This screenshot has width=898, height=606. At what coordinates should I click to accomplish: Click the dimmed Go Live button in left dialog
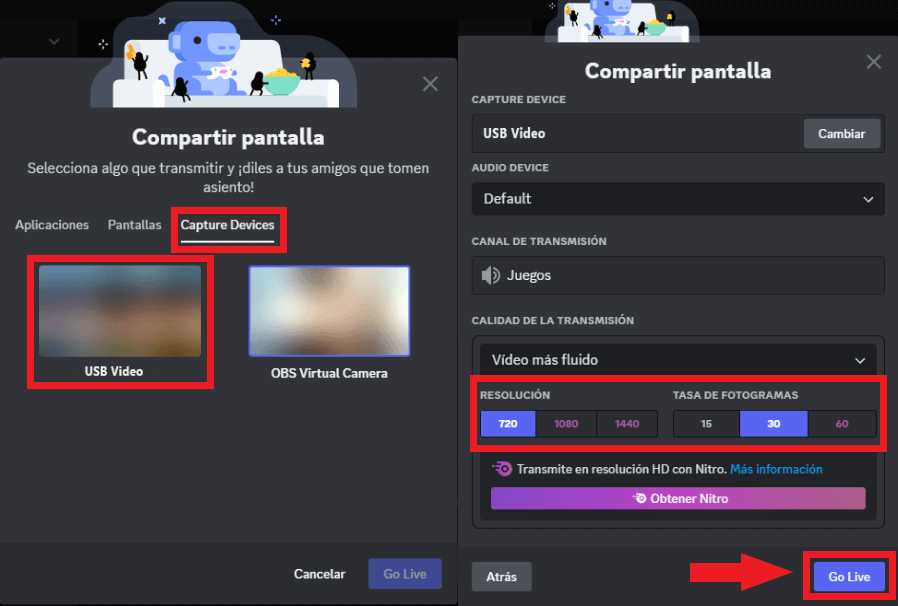pyautogui.click(x=405, y=574)
